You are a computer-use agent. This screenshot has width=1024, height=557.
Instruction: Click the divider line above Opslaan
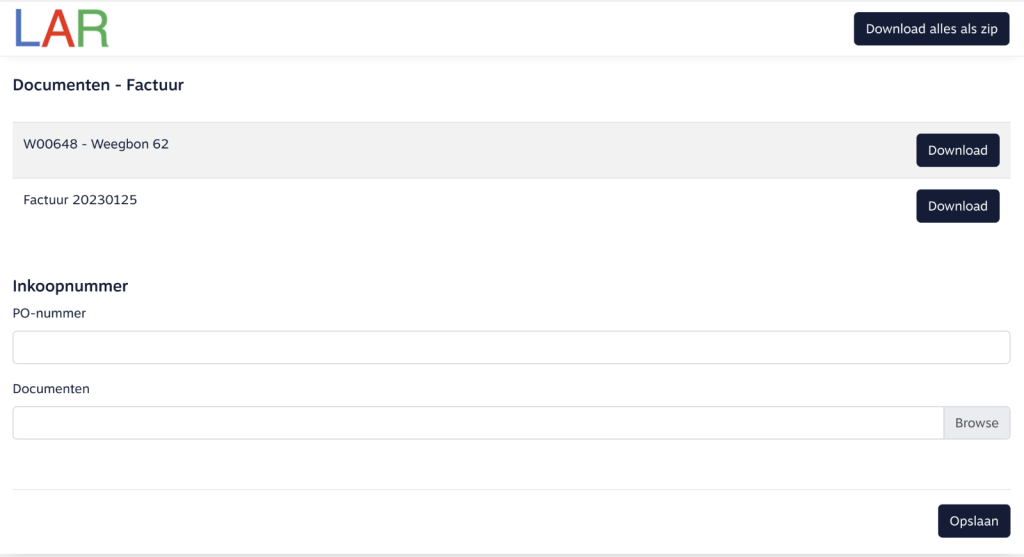[x=511, y=489]
